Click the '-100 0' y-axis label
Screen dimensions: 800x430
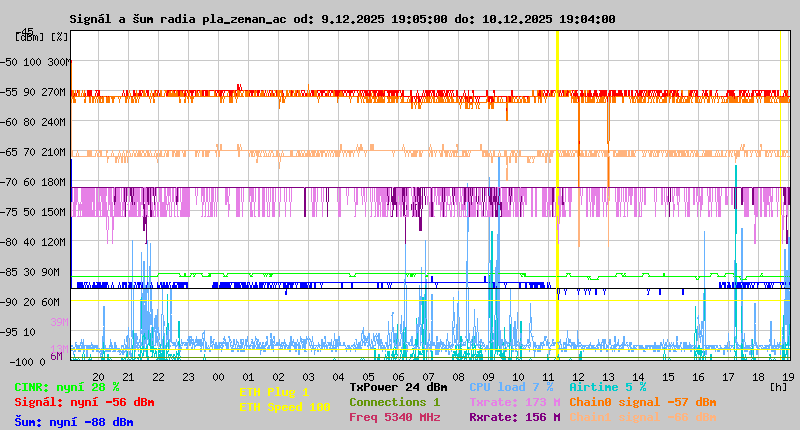click(27, 362)
